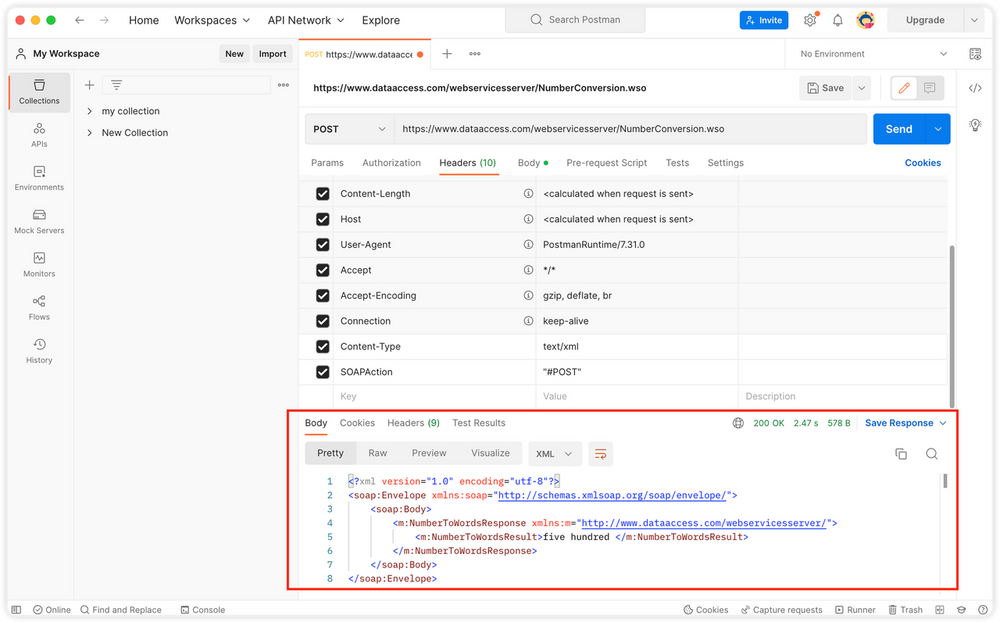Uncheck the Content-Type header checkbox
The width and height of the screenshot is (1000, 623).
pyautogui.click(x=323, y=347)
